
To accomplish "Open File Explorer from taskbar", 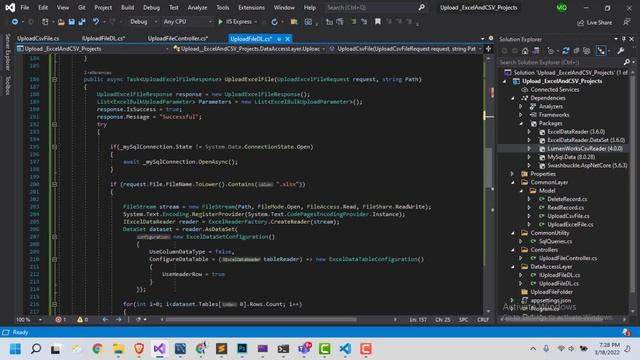I will click(118, 349).
